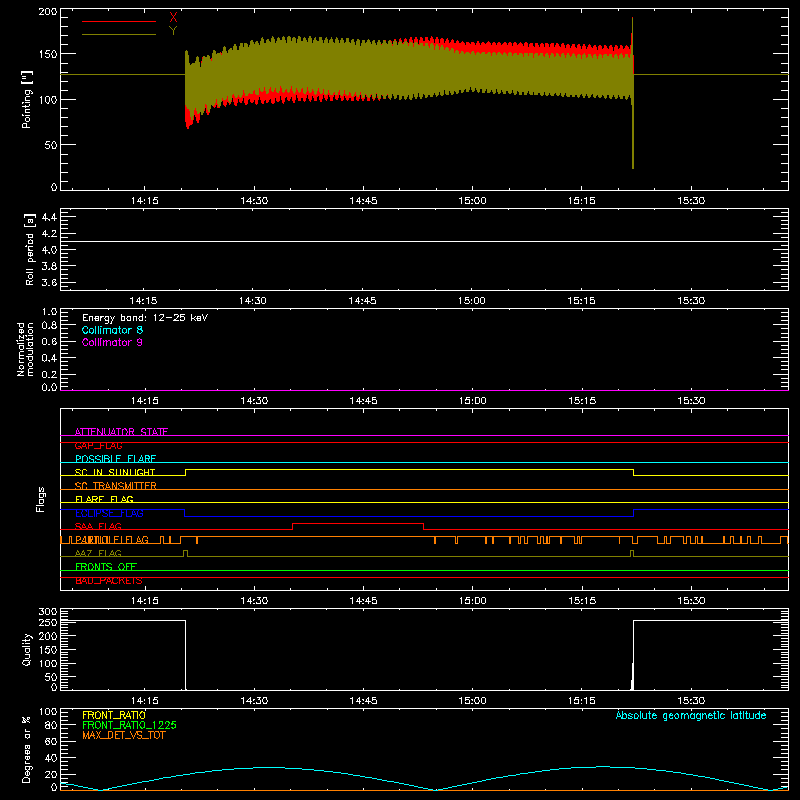Click the 1.0 tick on Normalized modulation axis

pos(49,312)
